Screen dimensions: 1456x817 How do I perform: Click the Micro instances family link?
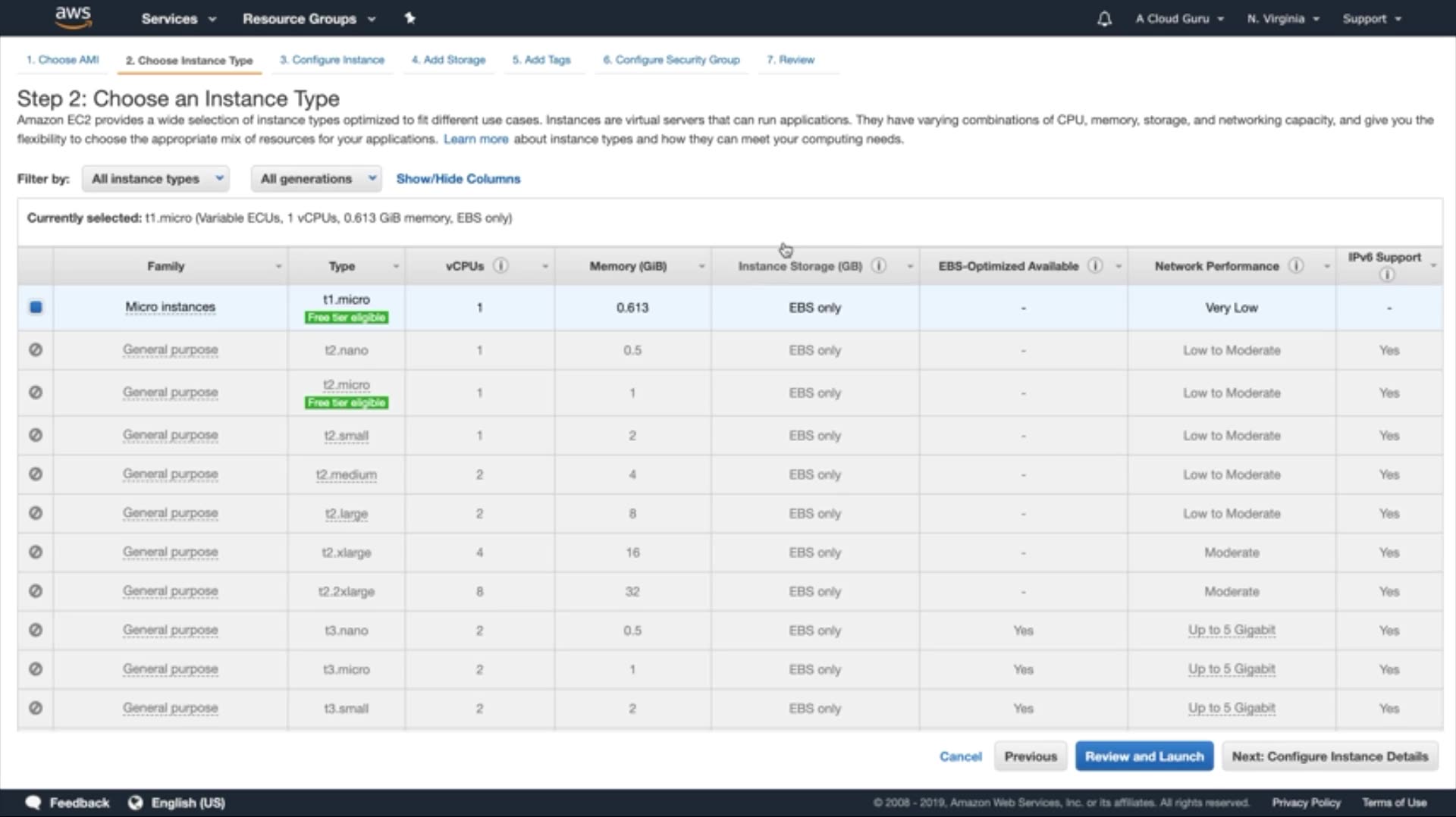pyautogui.click(x=171, y=307)
